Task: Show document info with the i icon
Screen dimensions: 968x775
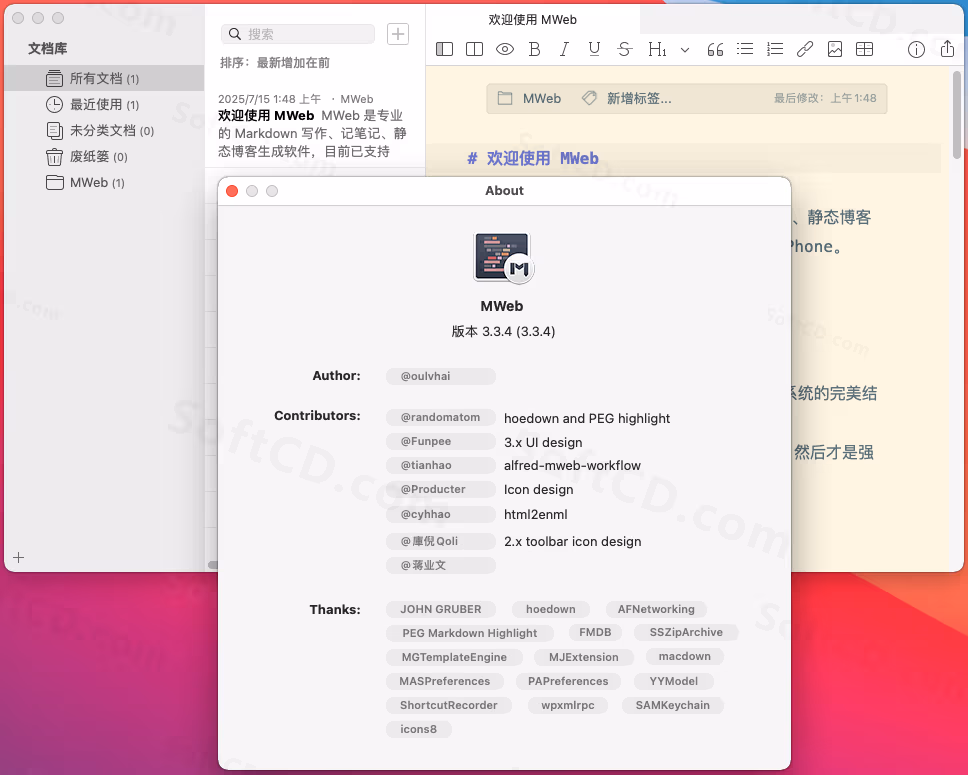Action: tap(916, 49)
